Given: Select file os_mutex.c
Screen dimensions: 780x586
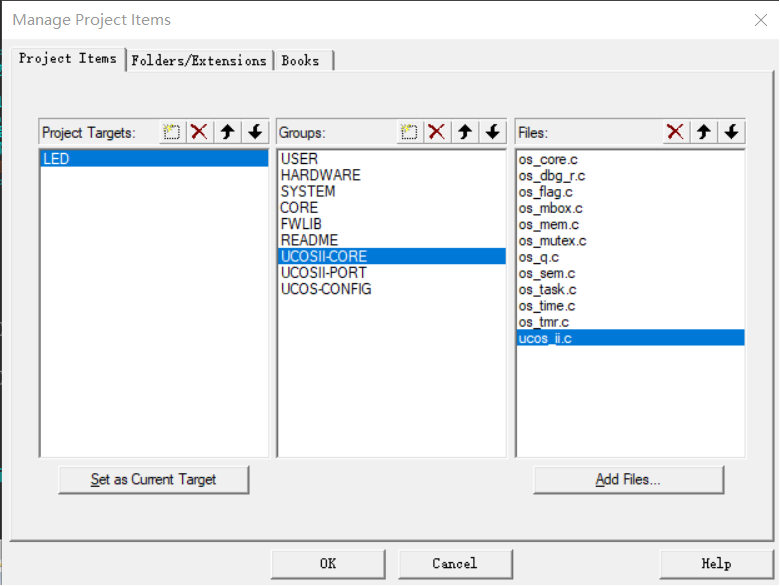Looking at the screenshot, I should tap(630, 241).
